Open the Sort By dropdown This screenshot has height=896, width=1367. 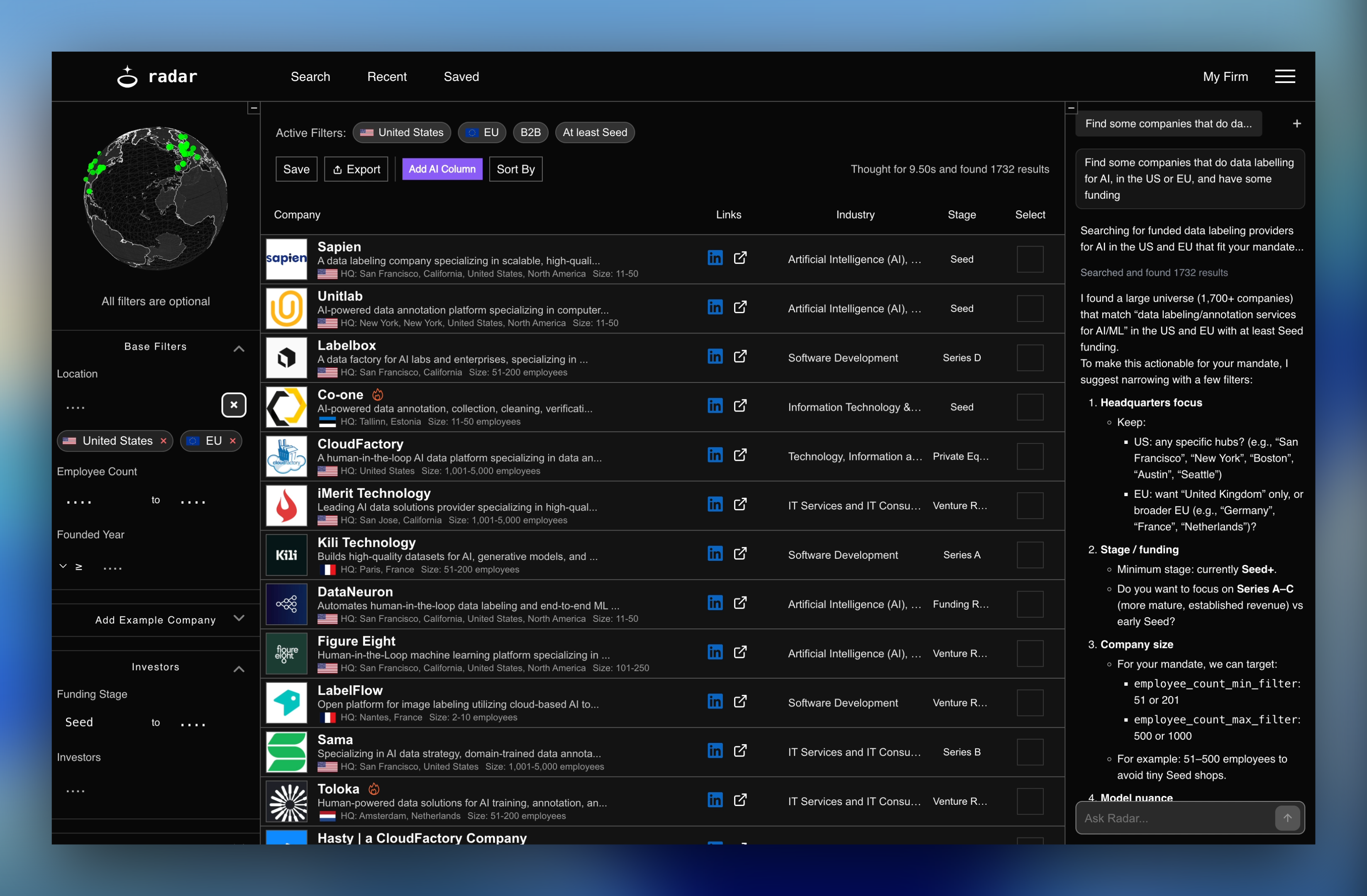click(x=515, y=169)
